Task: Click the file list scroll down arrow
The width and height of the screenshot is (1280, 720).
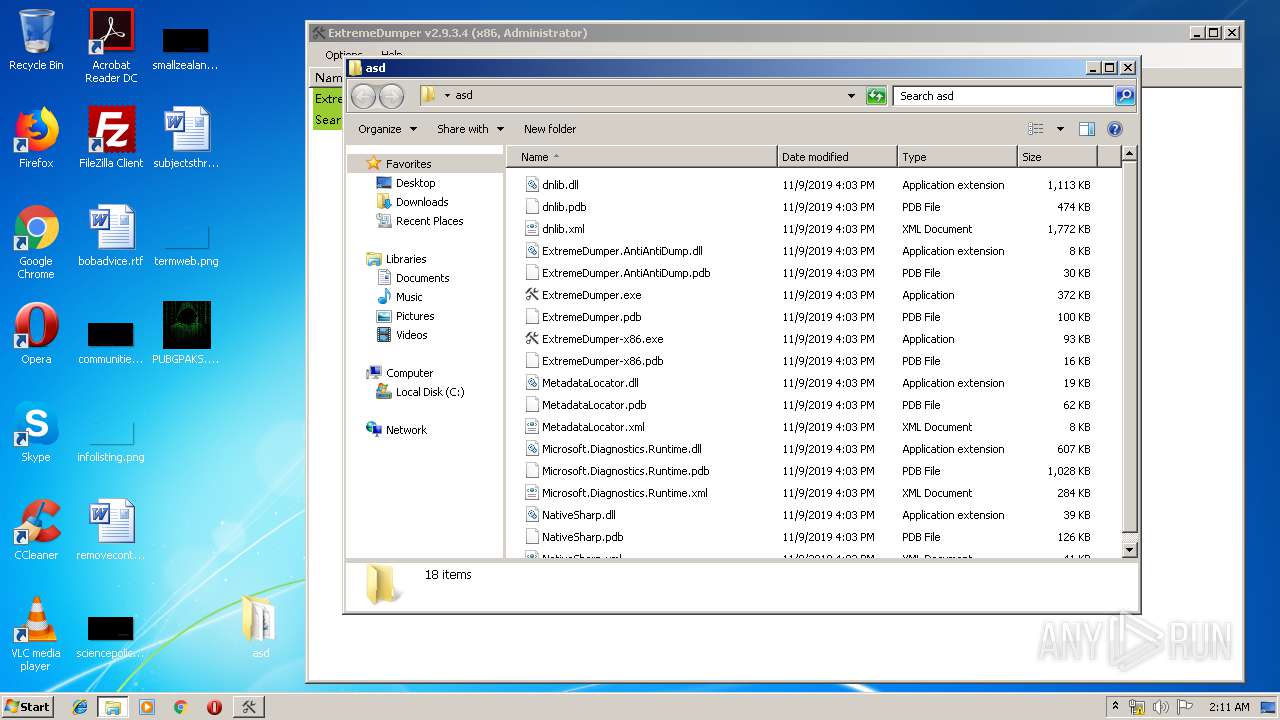Action: (1129, 549)
